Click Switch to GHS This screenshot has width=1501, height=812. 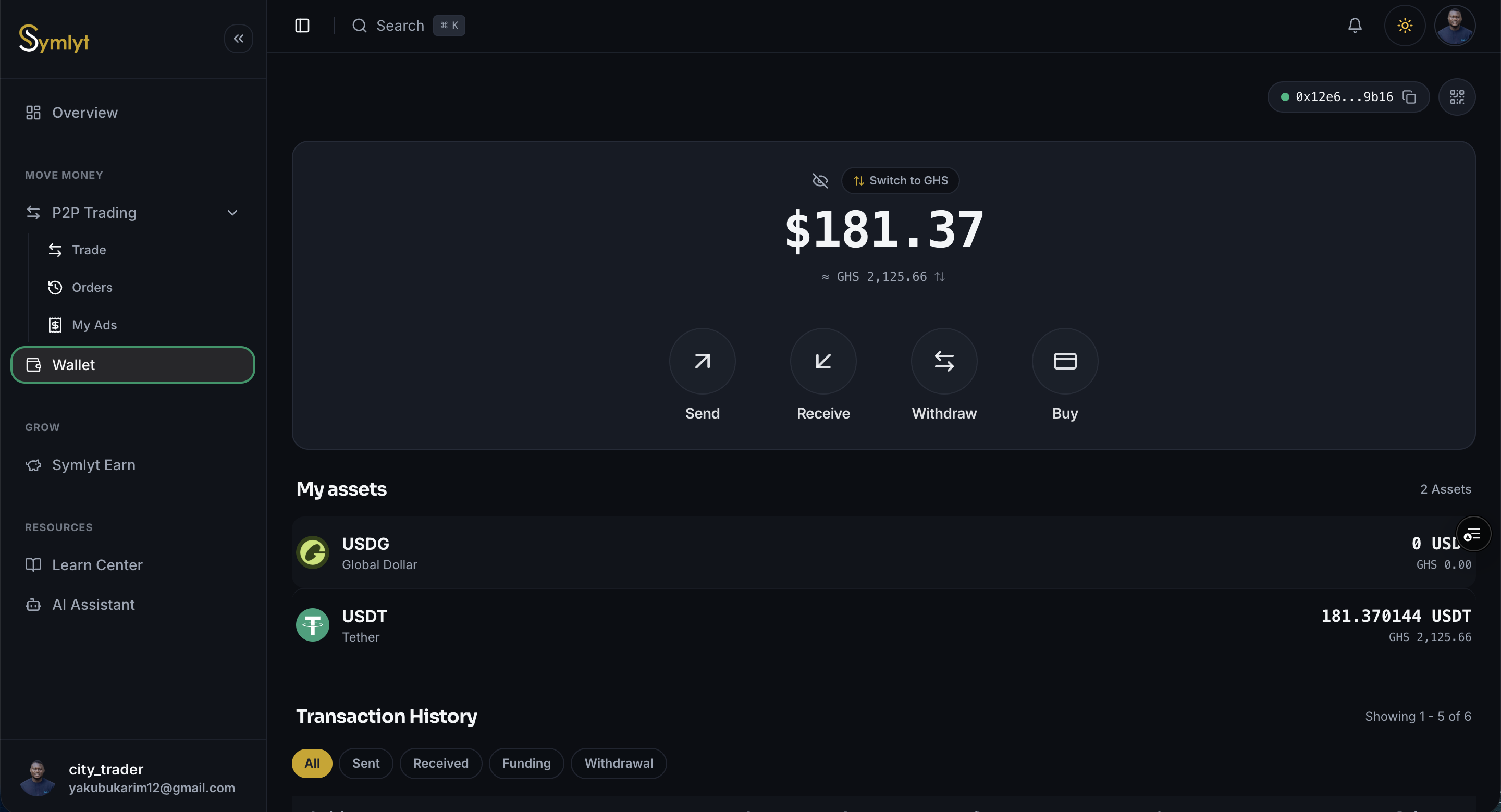pyautogui.click(x=900, y=180)
